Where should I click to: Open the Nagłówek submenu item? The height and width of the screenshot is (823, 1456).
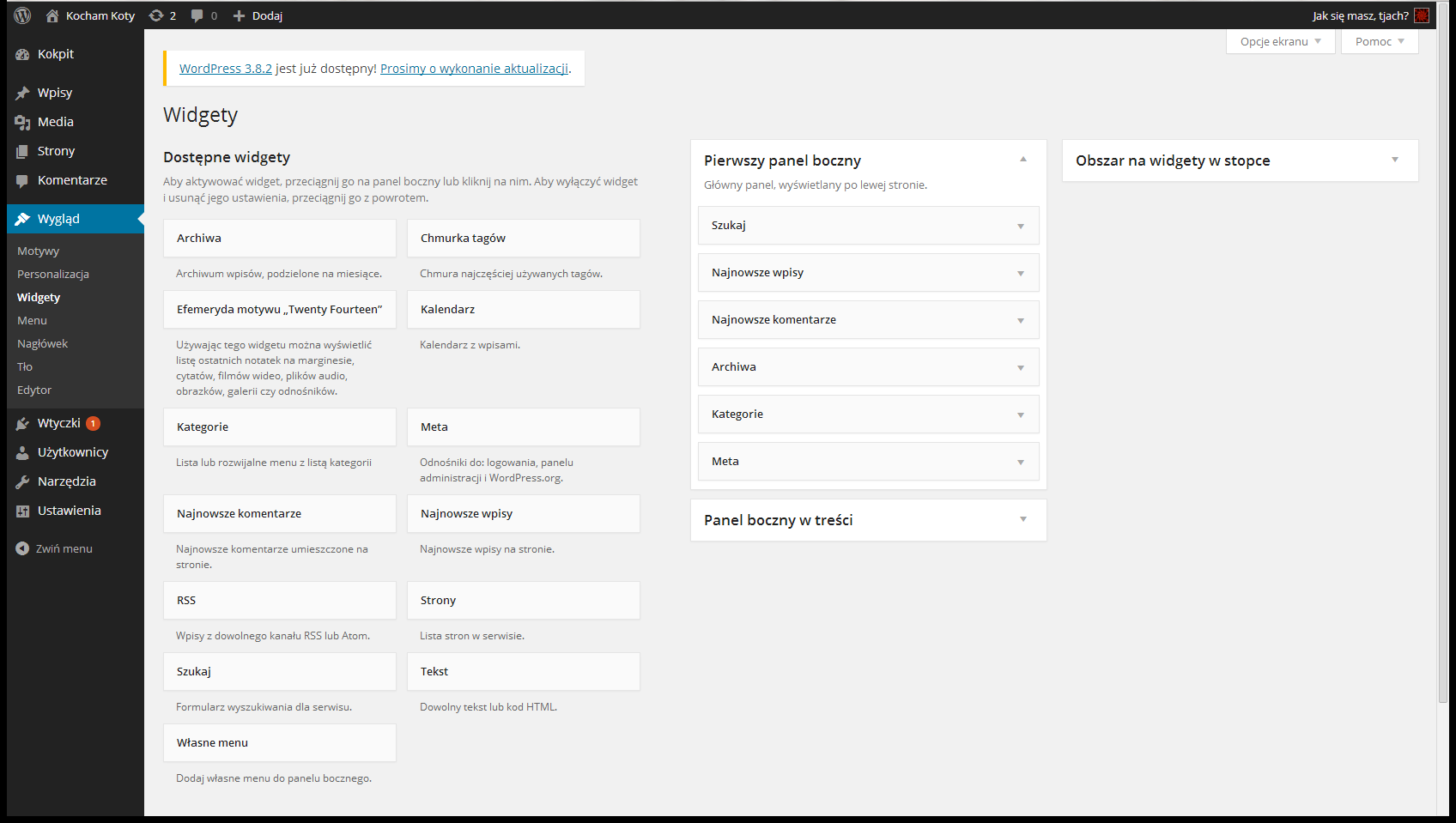[x=42, y=343]
